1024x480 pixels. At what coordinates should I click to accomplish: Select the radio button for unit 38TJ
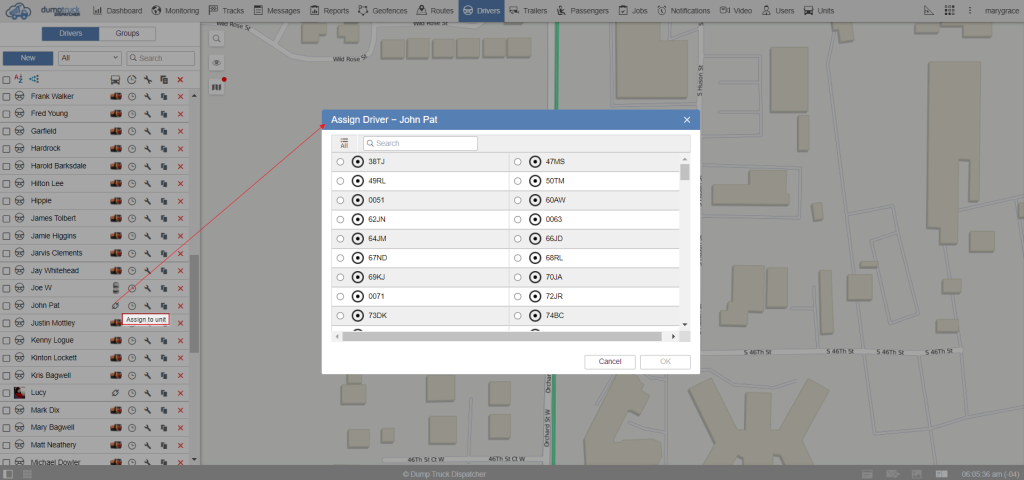(x=340, y=161)
